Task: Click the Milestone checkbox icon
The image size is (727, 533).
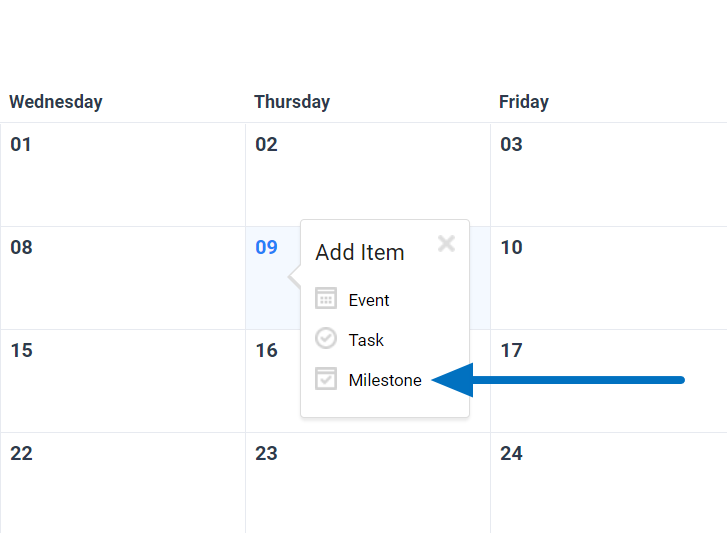Action: 326,379
